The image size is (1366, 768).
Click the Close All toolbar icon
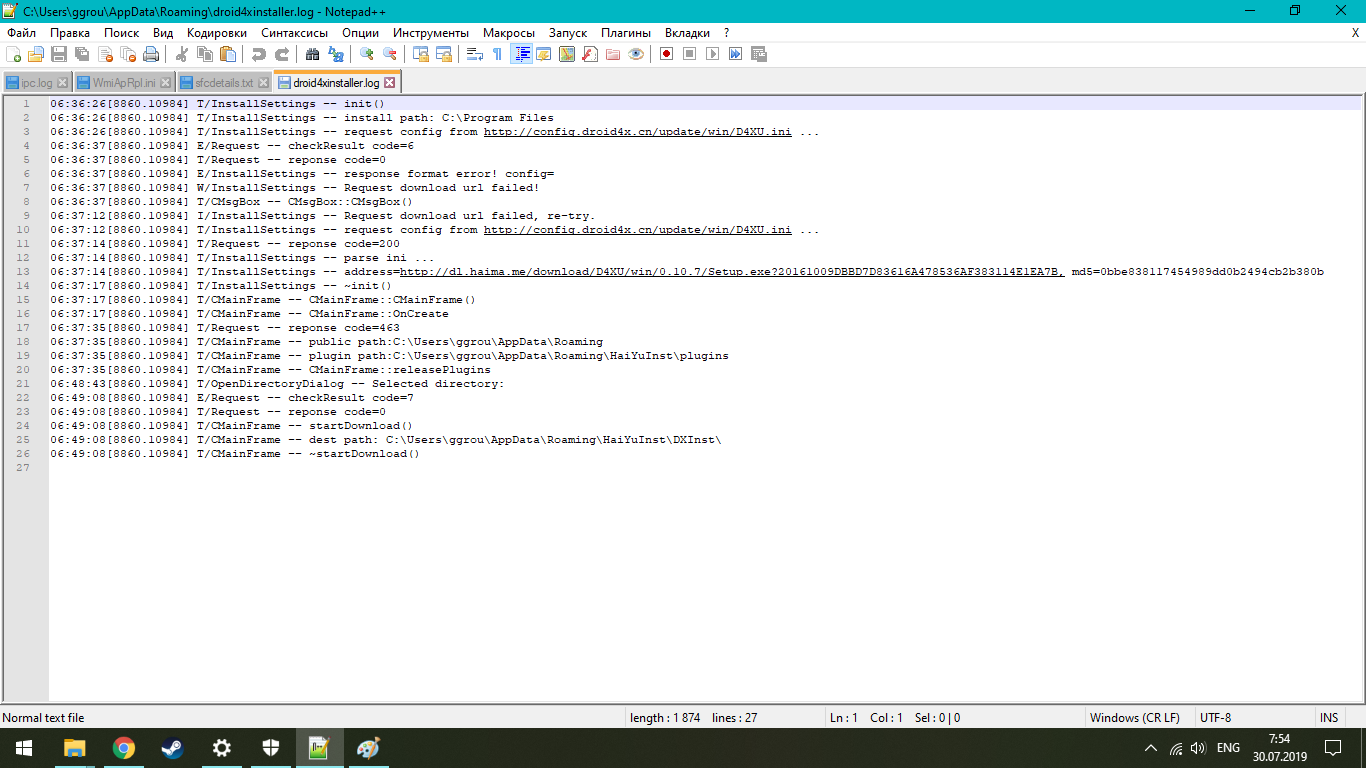[x=128, y=54]
